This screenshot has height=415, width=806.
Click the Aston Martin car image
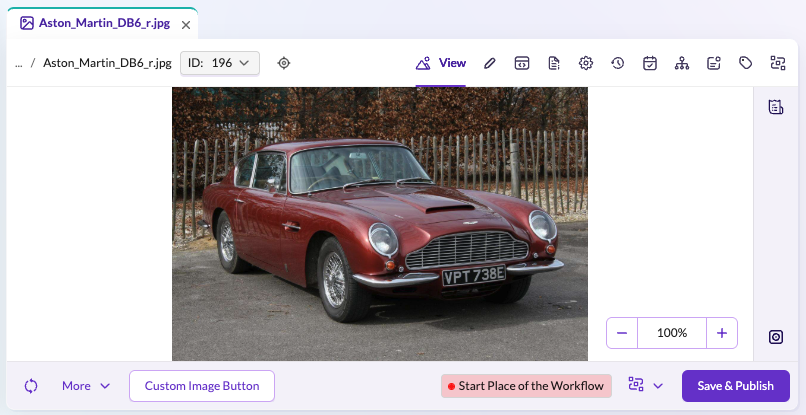pyautogui.click(x=380, y=224)
